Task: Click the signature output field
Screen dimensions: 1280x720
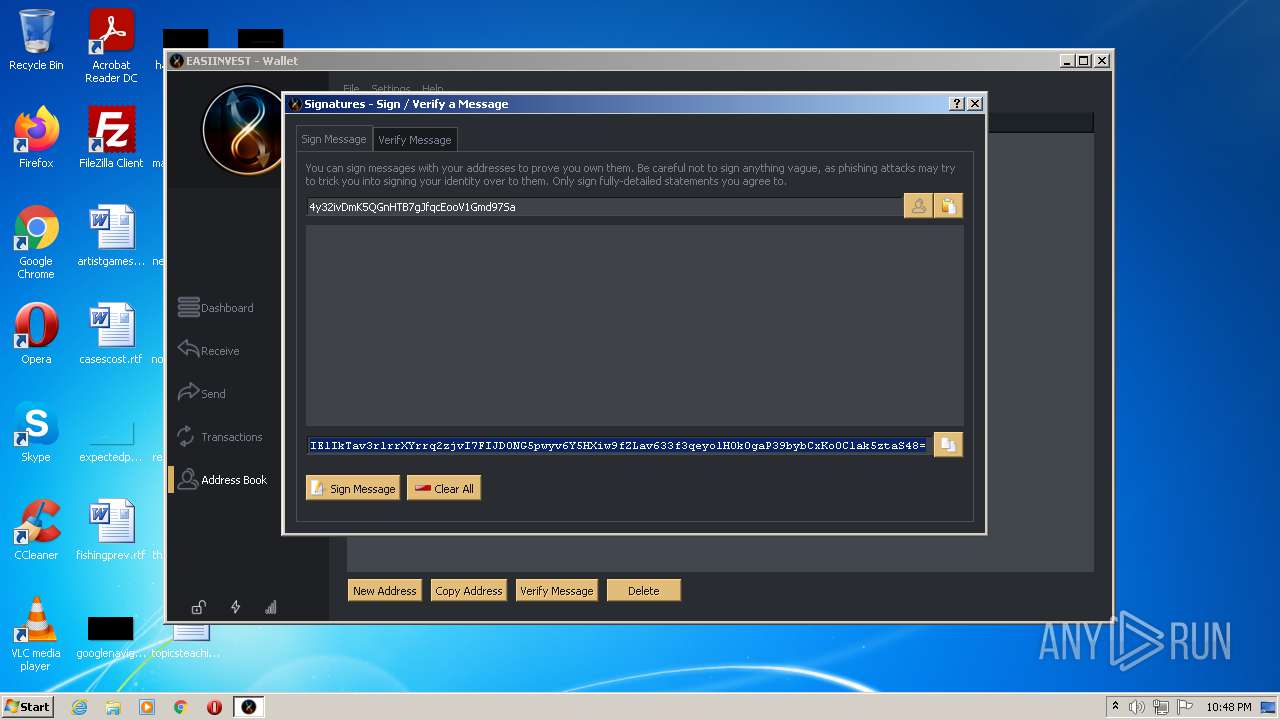Action: 619,445
